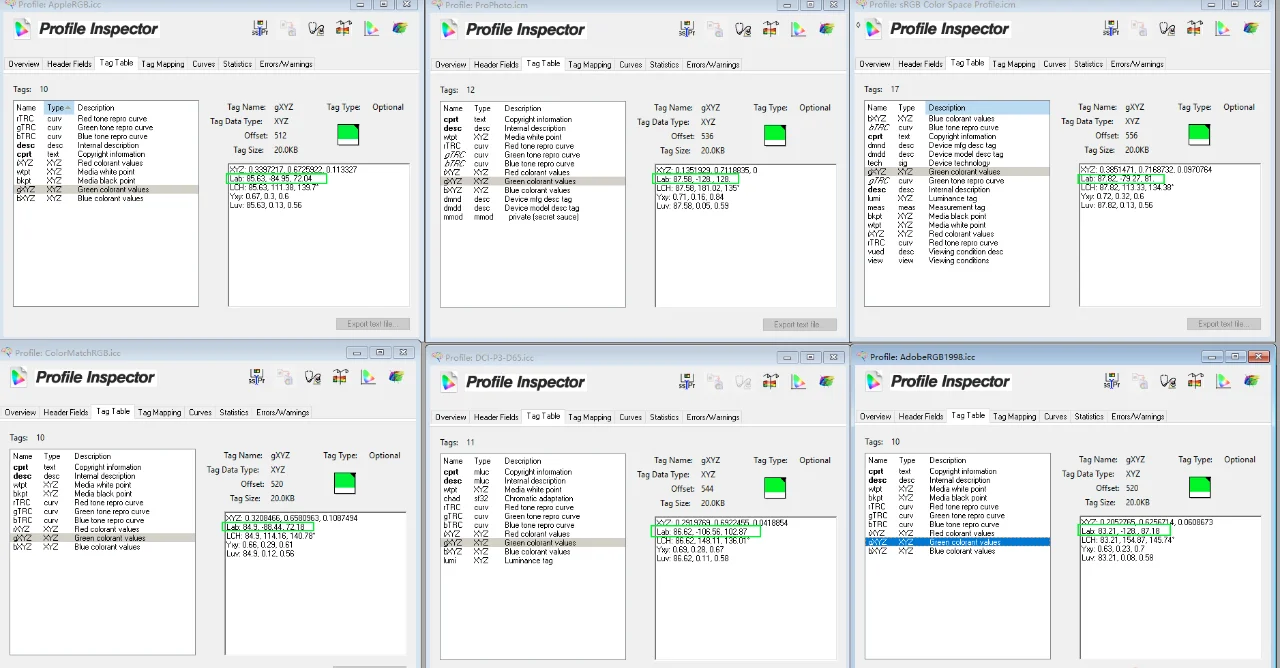Screen dimensions: 1280x668
Task: Open 2D gamut graph icon in ColorMatchRGB window
Action: [x=369, y=377]
